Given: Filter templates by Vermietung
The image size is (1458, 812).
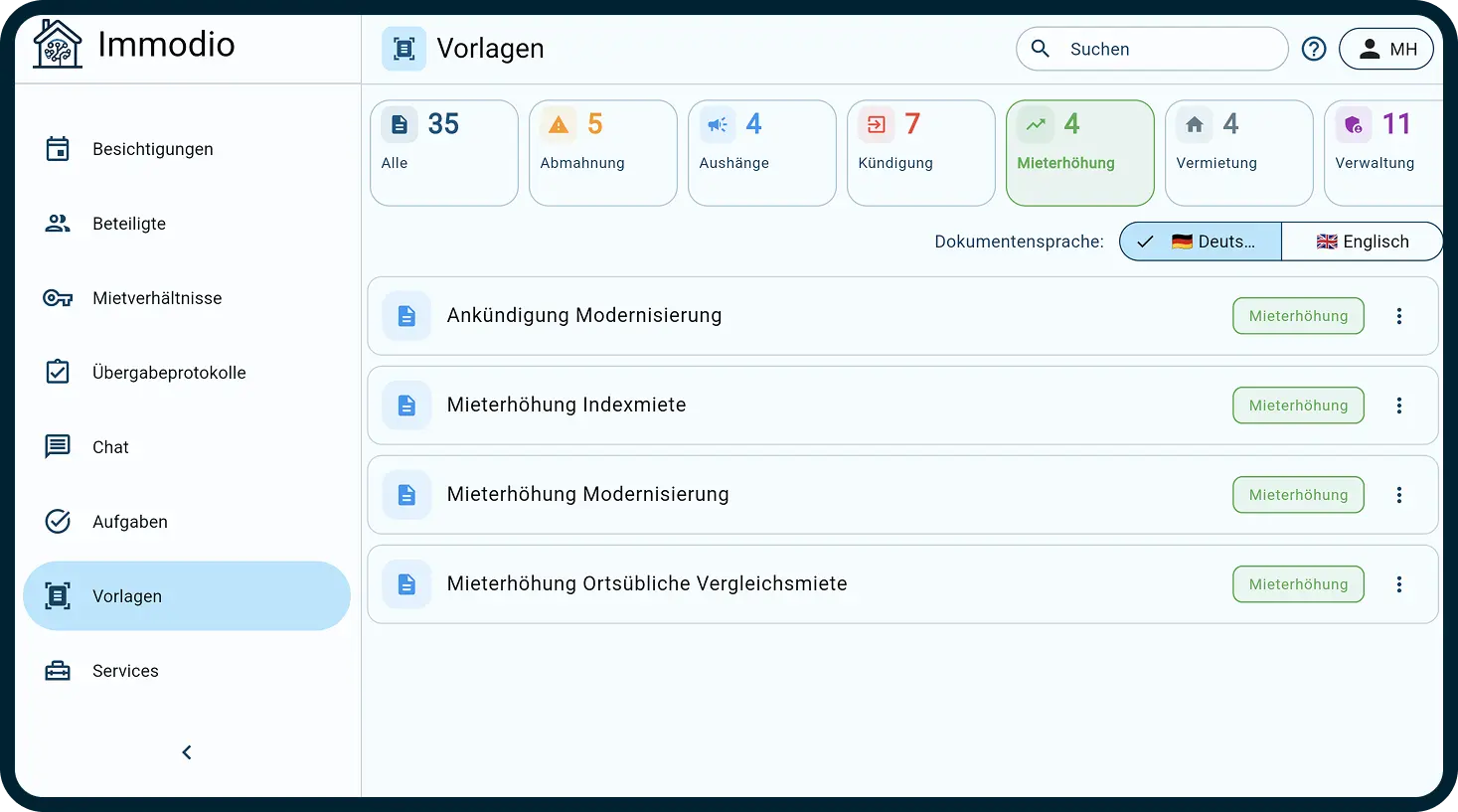Looking at the screenshot, I should 1239,153.
